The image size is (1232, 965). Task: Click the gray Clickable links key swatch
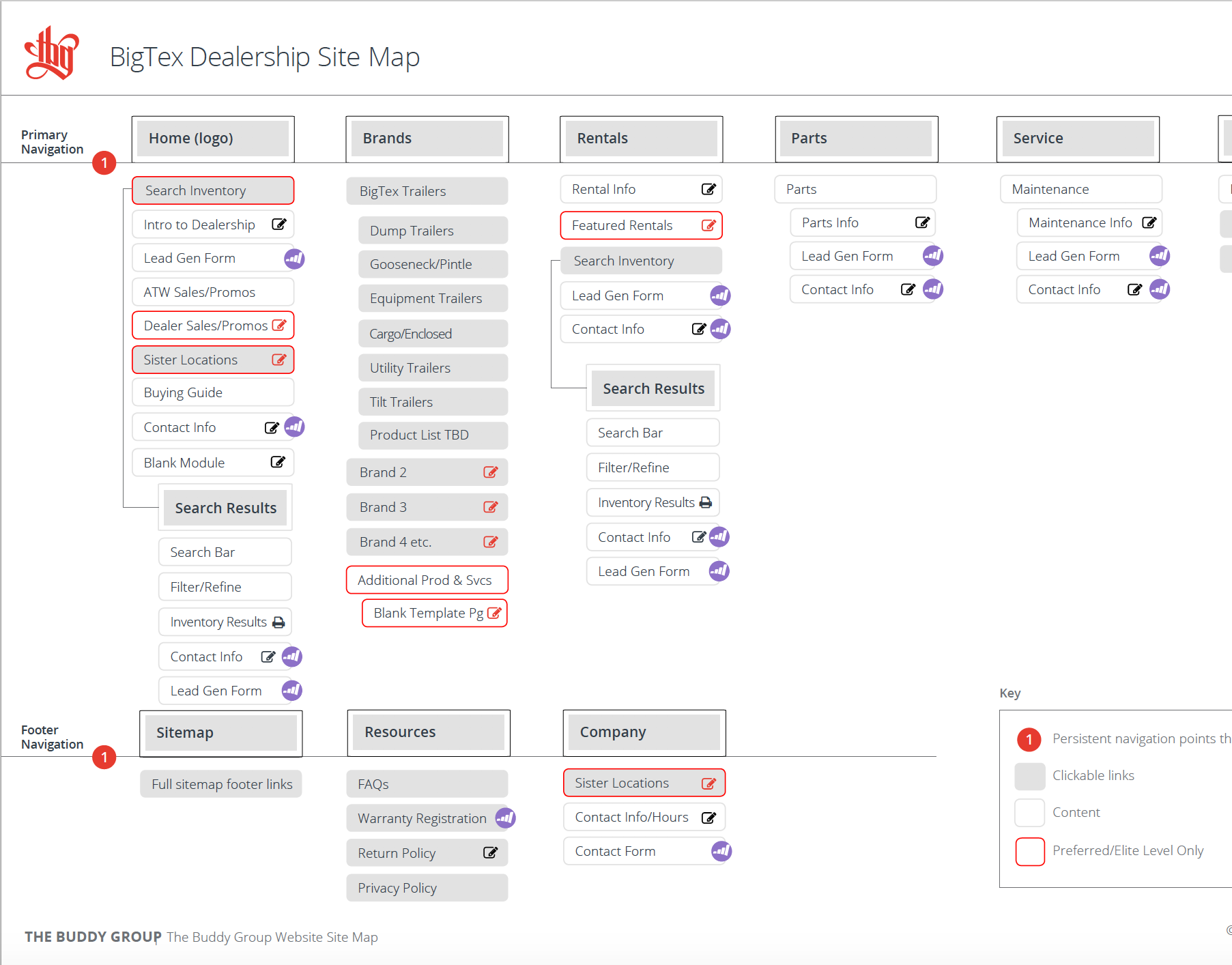click(x=1030, y=776)
